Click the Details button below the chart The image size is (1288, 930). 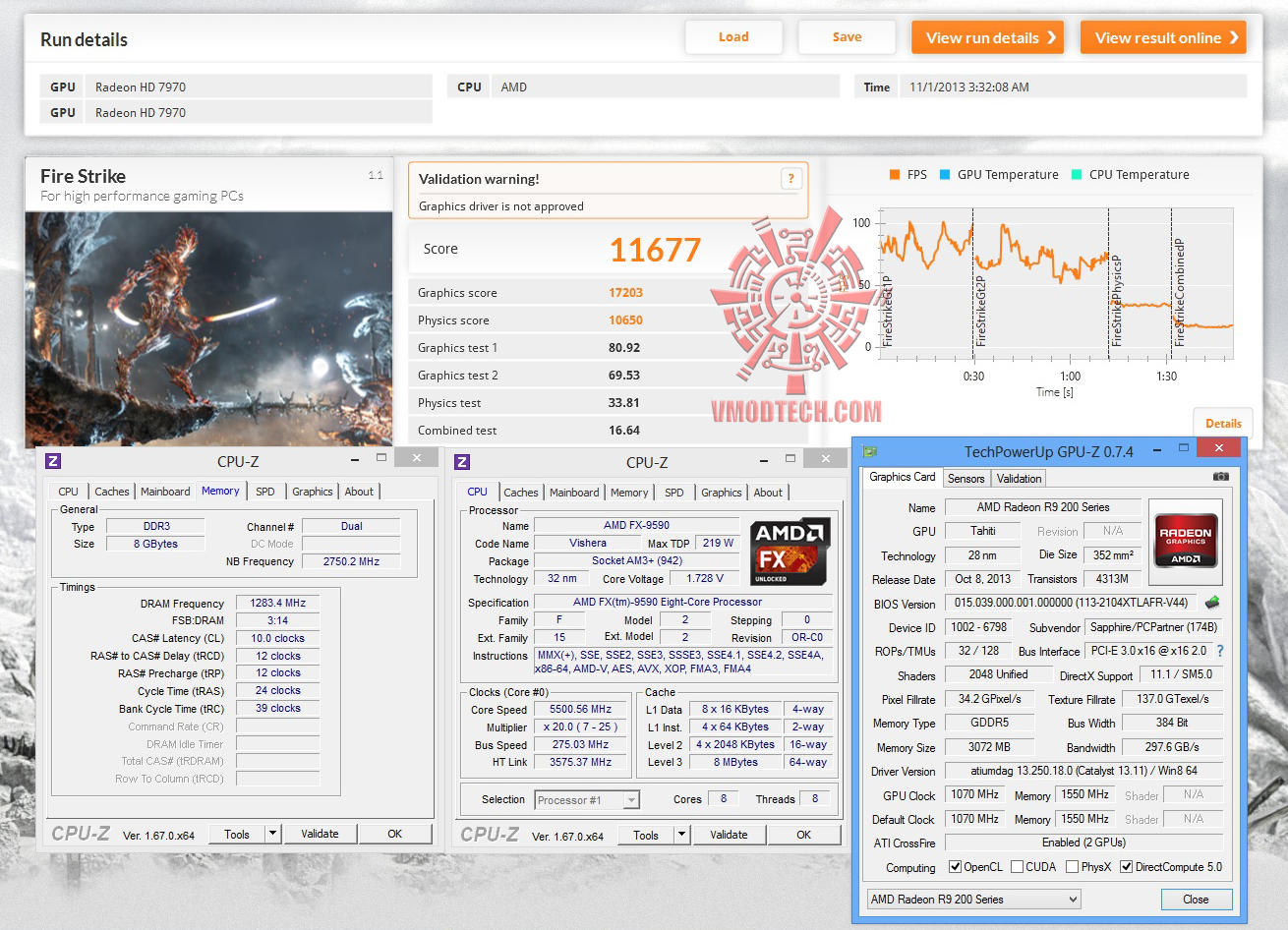pos(1223,423)
